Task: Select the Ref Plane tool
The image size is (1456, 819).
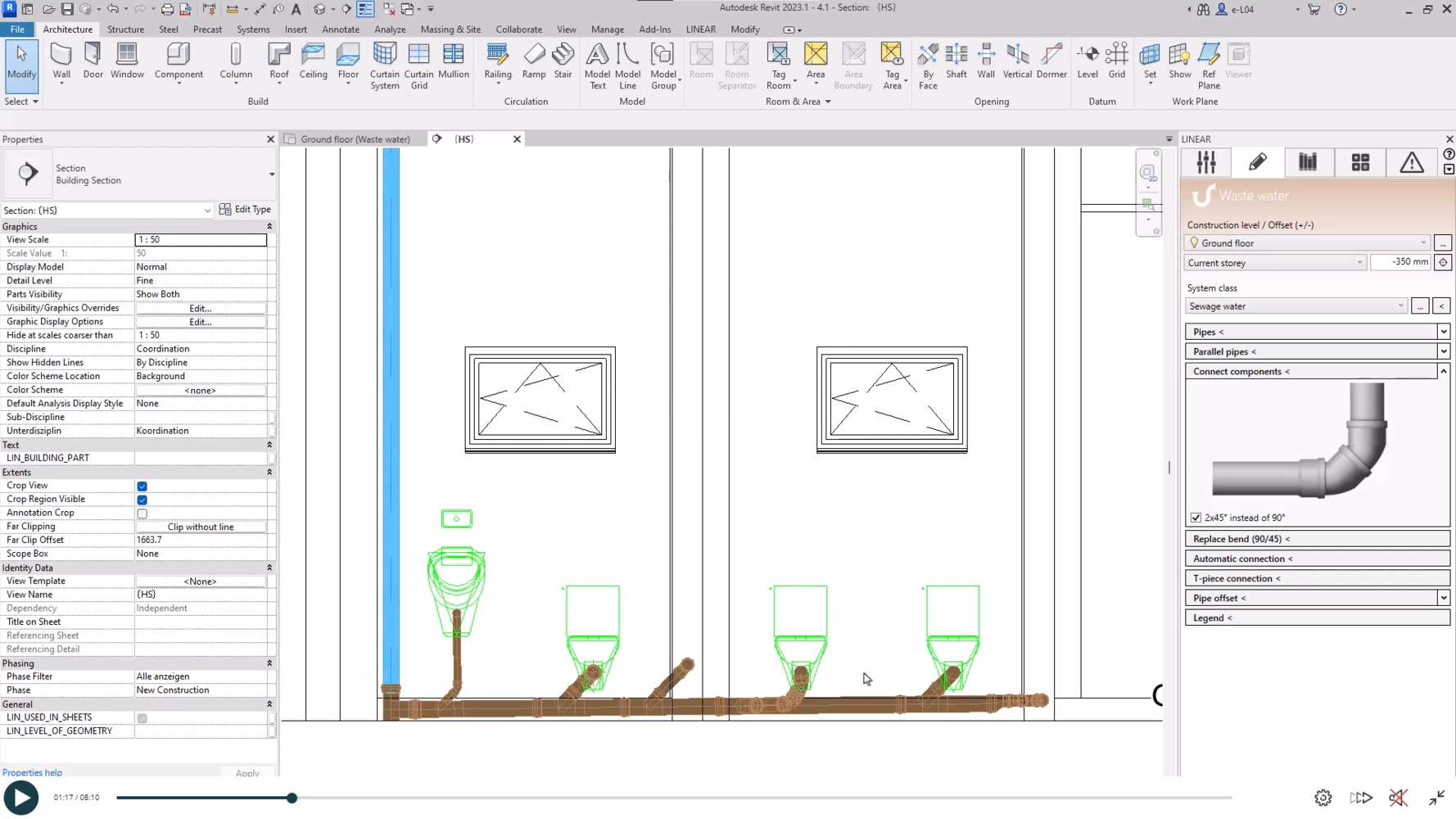Action: 1209,61
